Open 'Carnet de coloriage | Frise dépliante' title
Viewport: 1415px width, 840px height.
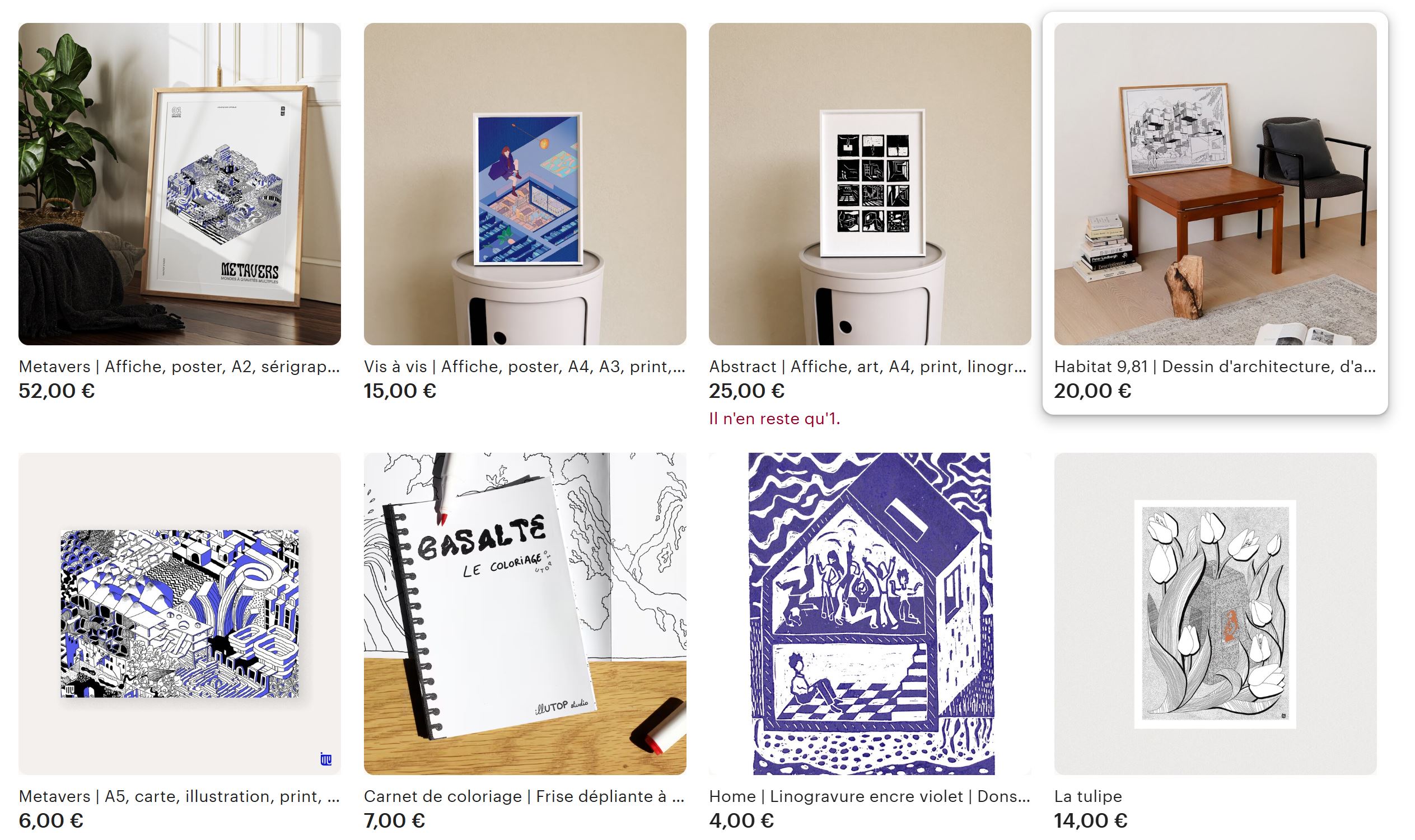point(525,796)
